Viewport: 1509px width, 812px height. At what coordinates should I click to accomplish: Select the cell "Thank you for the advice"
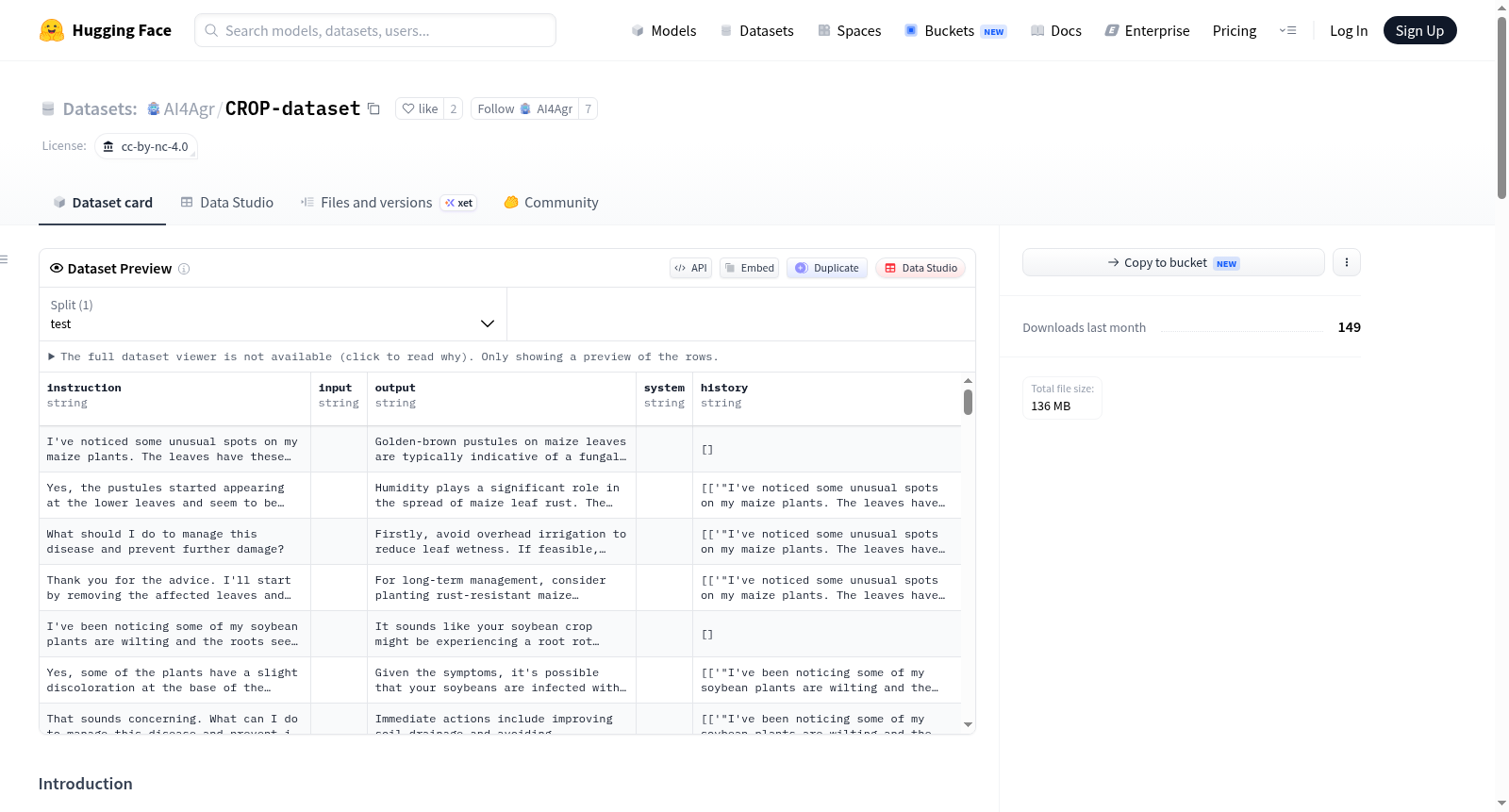coord(175,588)
